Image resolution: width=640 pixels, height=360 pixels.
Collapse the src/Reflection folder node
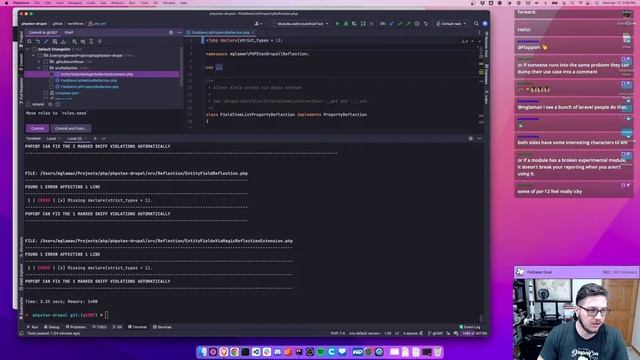(39, 68)
